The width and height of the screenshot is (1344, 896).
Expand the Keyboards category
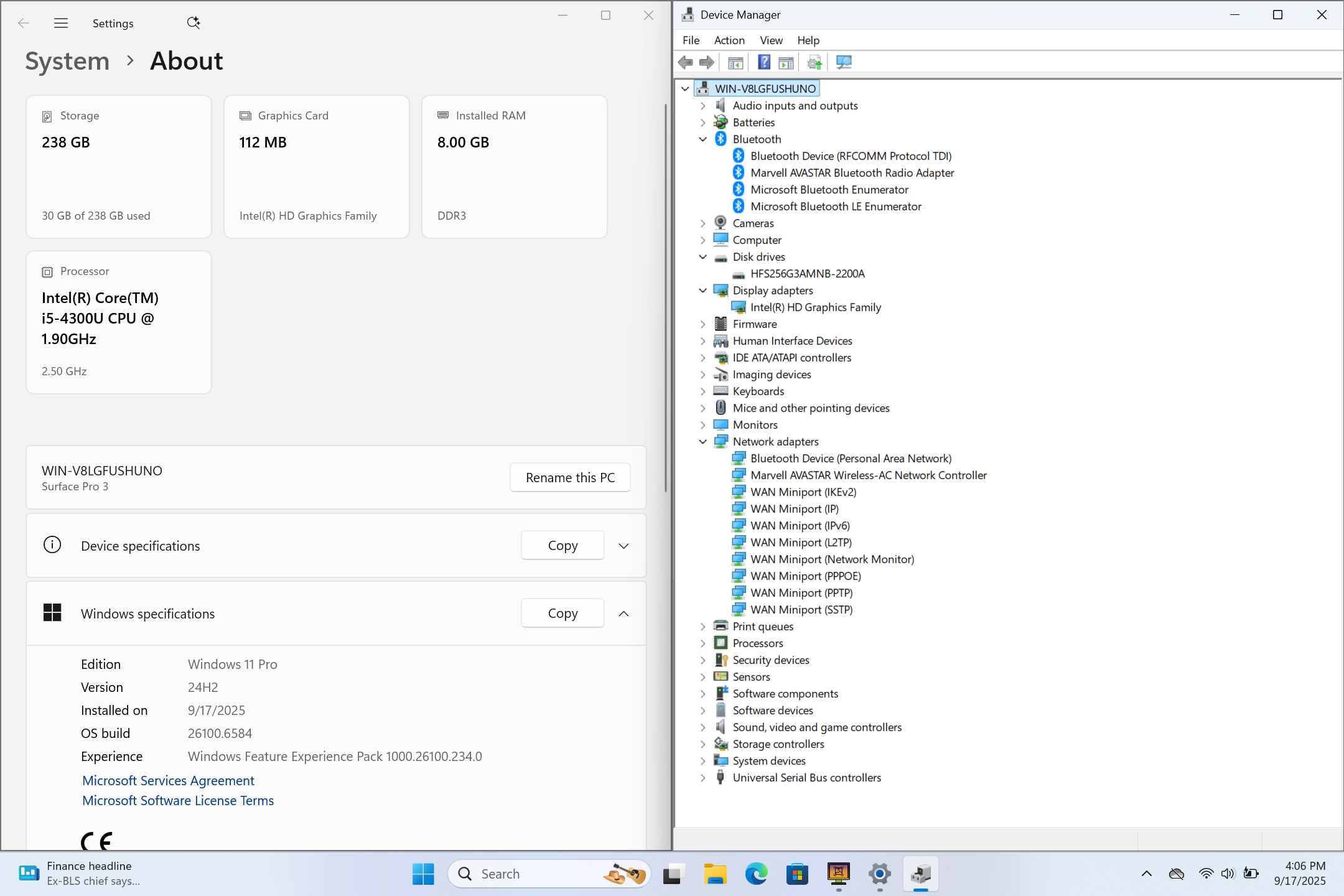pos(703,391)
